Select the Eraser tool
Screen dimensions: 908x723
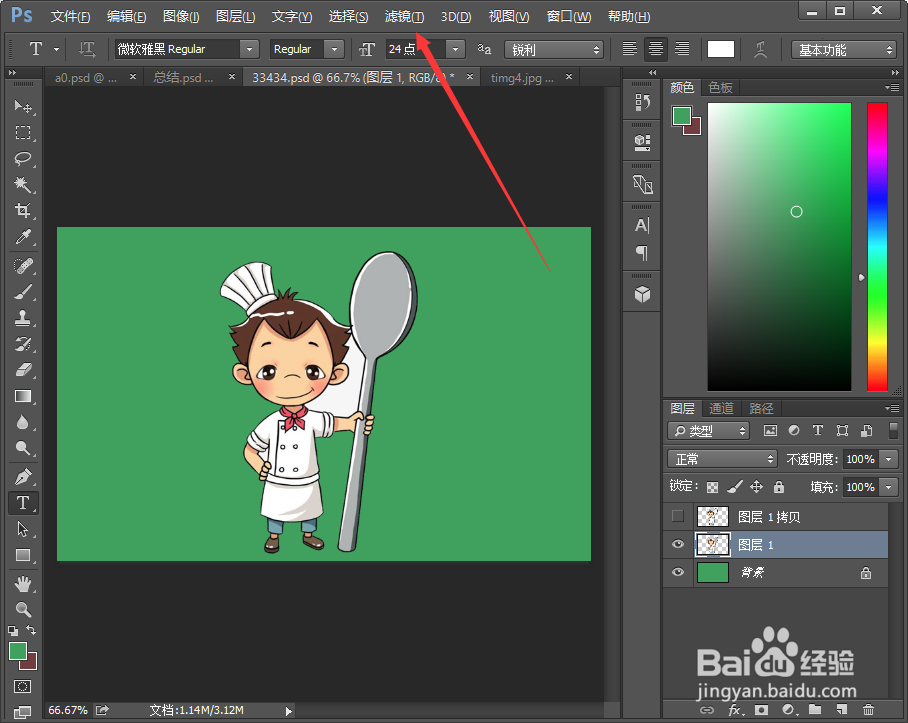pos(23,370)
